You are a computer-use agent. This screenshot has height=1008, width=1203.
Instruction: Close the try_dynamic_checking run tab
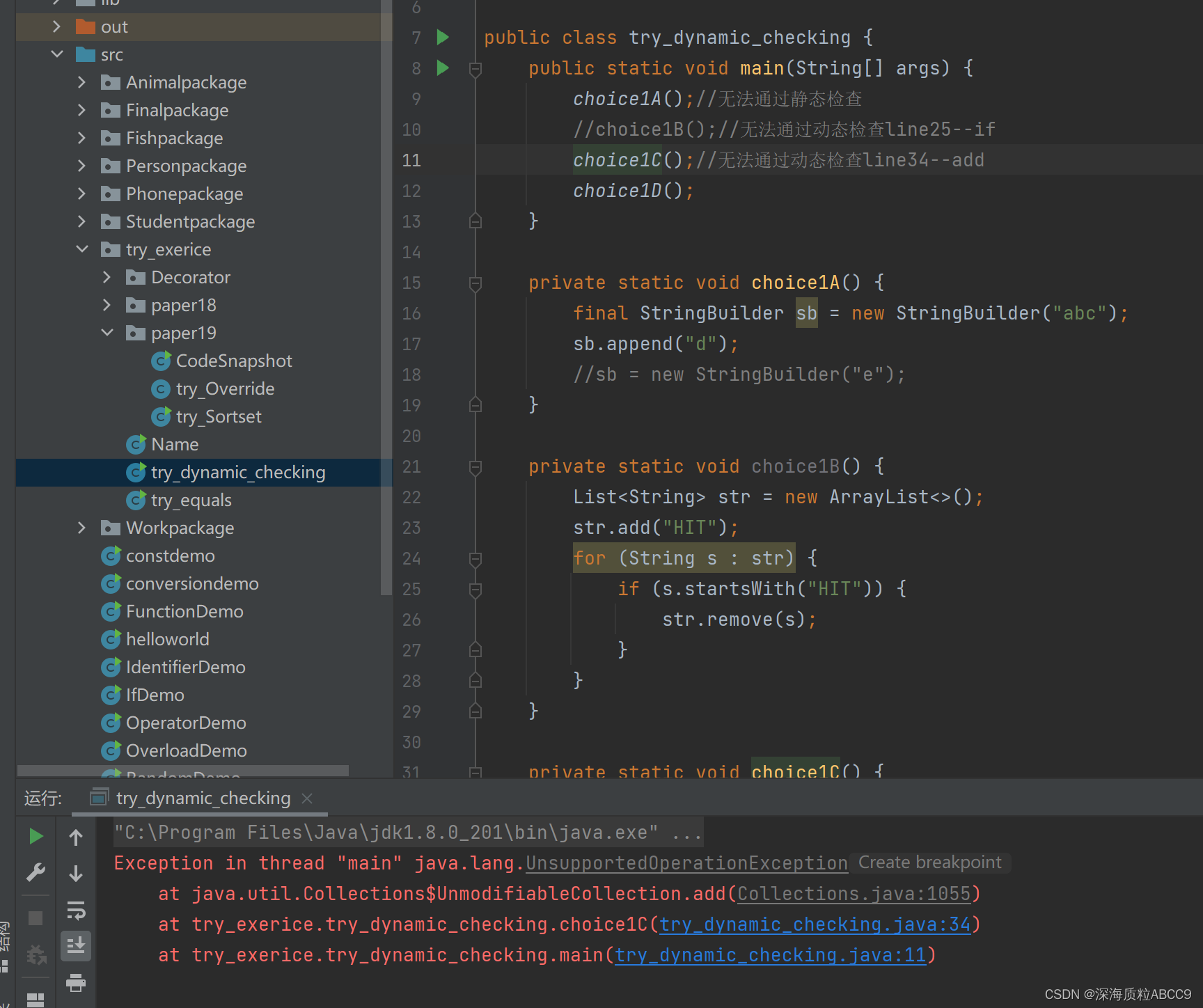[307, 798]
